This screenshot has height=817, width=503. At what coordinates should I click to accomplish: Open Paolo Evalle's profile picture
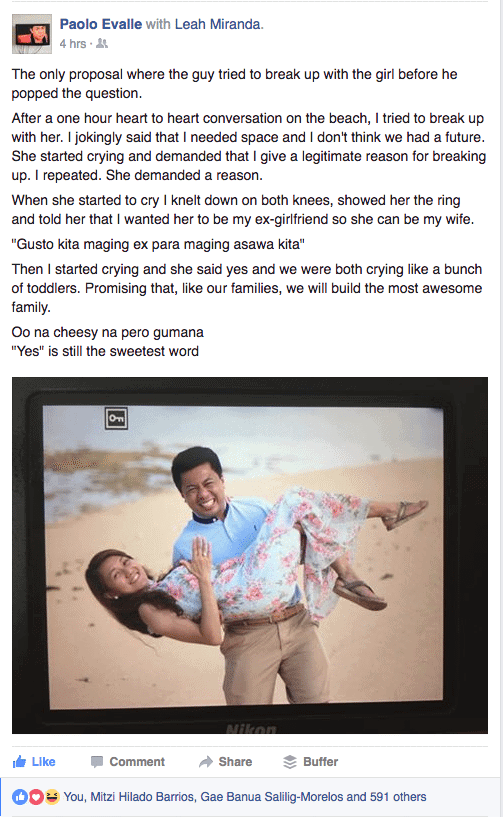[x=32, y=34]
